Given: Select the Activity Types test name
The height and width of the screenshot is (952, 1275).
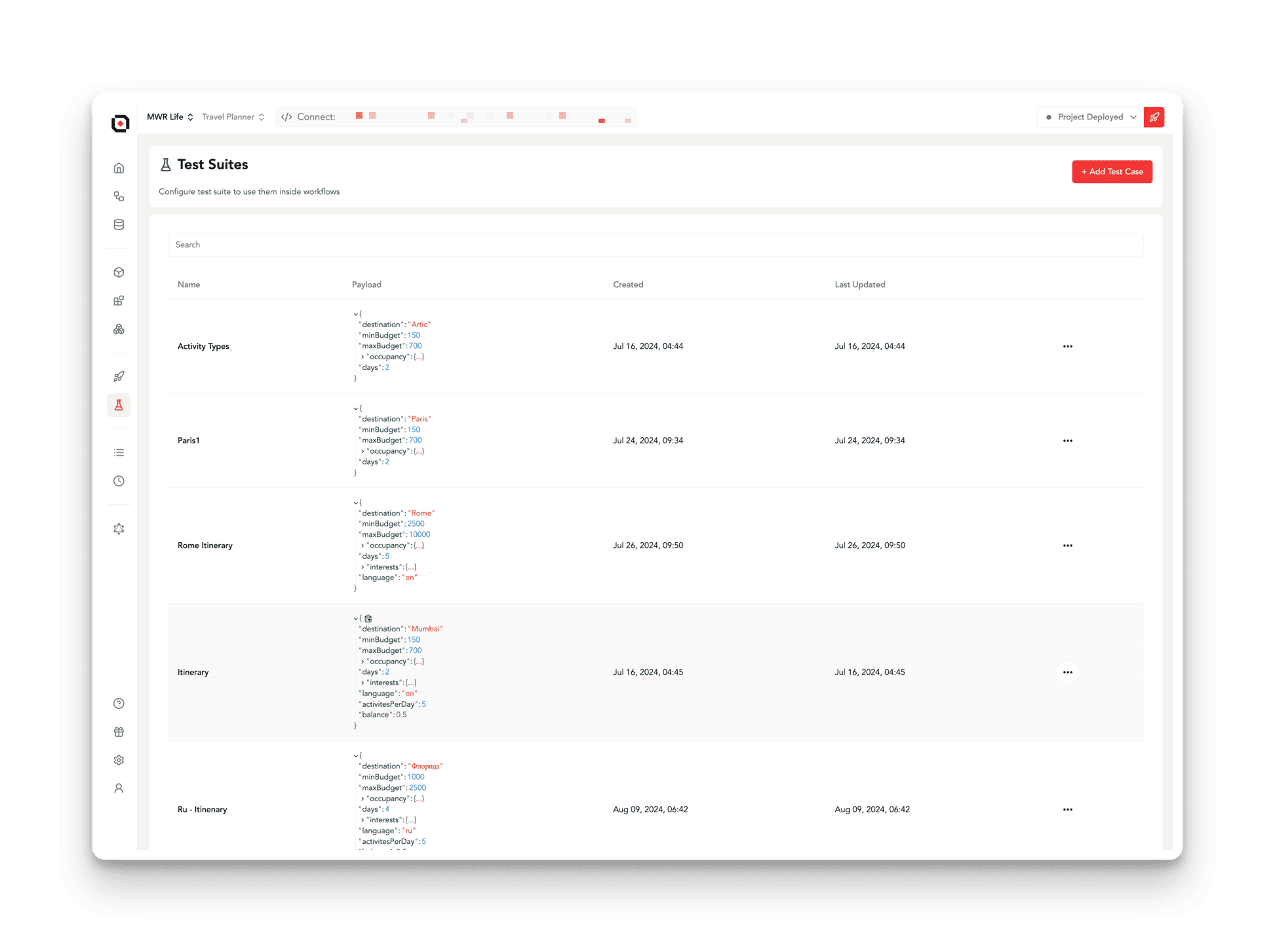Looking at the screenshot, I should coord(203,346).
